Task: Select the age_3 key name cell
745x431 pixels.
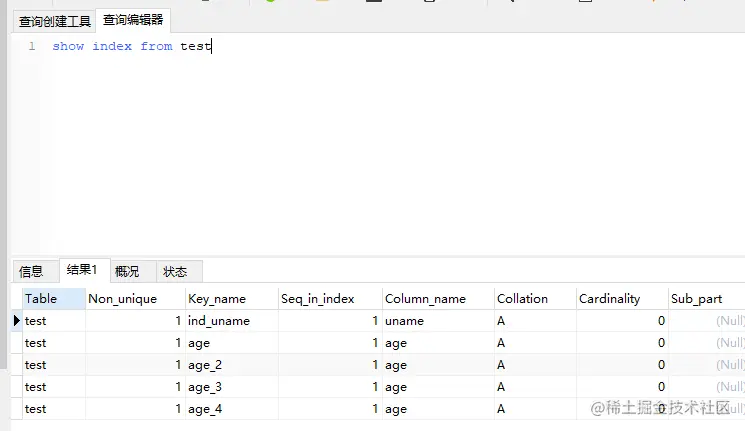Action: point(232,387)
